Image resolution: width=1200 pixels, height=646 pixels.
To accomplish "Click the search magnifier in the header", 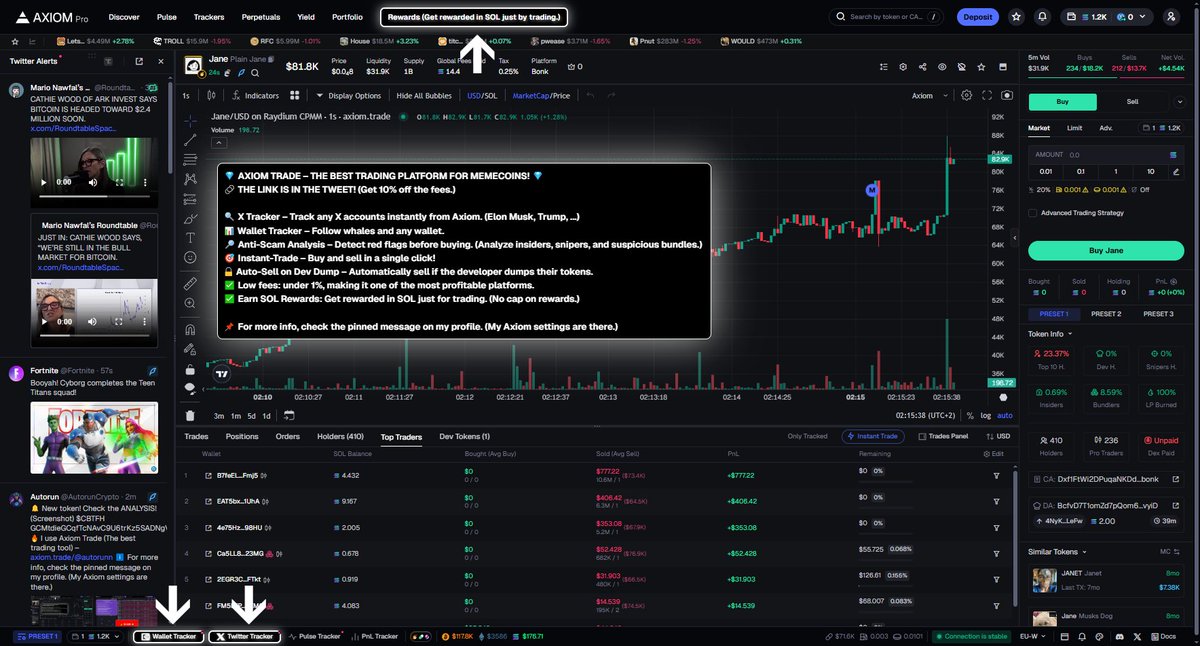I will pyautogui.click(x=842, y=17).
